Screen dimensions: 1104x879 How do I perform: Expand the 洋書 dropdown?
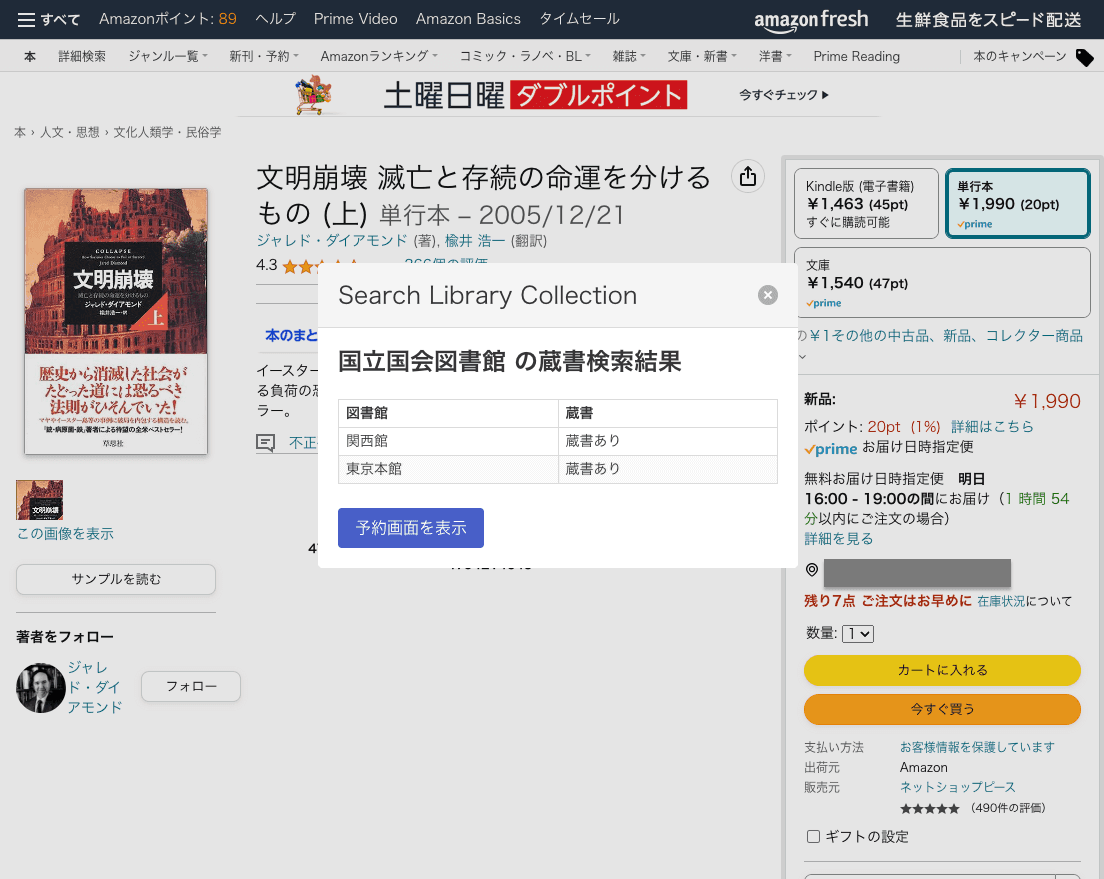pyautogui.click(x=775, y=56)
